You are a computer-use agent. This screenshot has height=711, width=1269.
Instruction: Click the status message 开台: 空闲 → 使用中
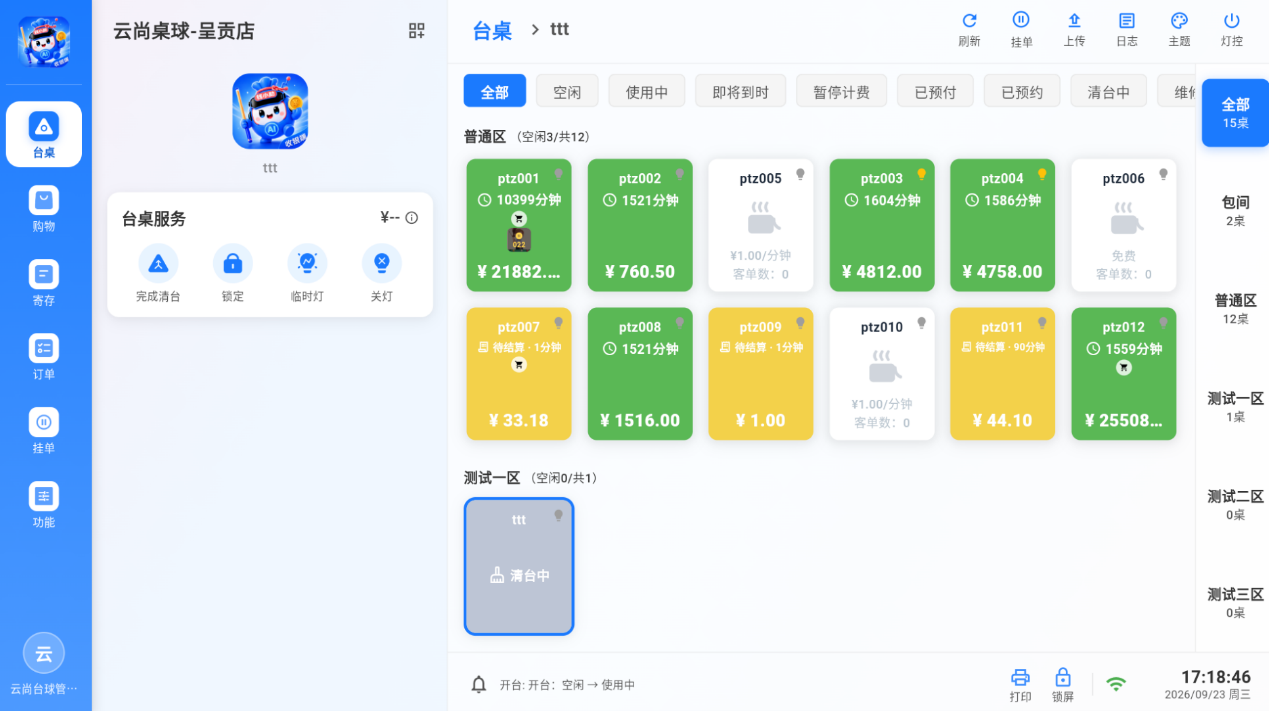coord(567,685)
